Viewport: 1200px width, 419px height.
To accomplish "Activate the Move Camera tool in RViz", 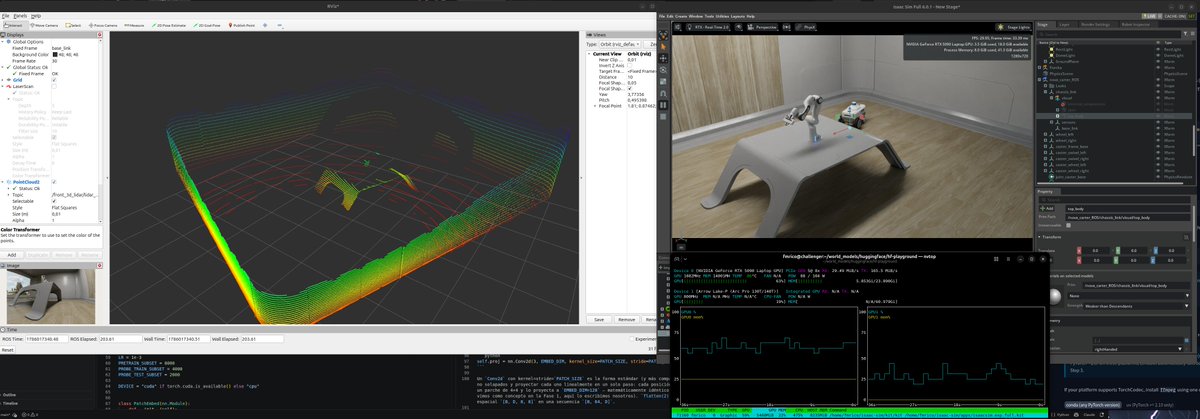I will pyautogui.click(x=44, y=25).
